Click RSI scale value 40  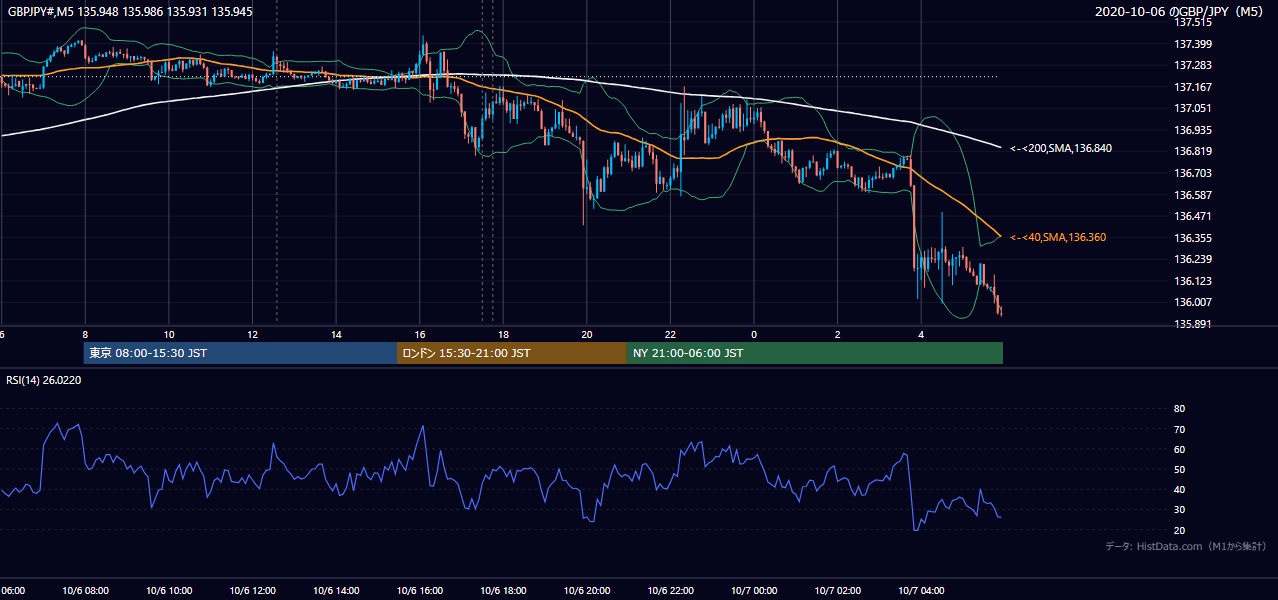click(1179, 489)
